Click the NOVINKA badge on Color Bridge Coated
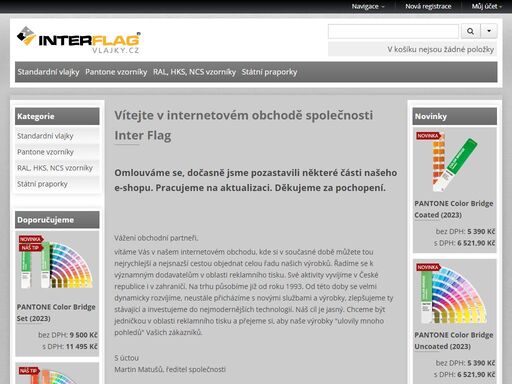Image resolution: width=512 pixels, height=384 pixels. point(429,136)
